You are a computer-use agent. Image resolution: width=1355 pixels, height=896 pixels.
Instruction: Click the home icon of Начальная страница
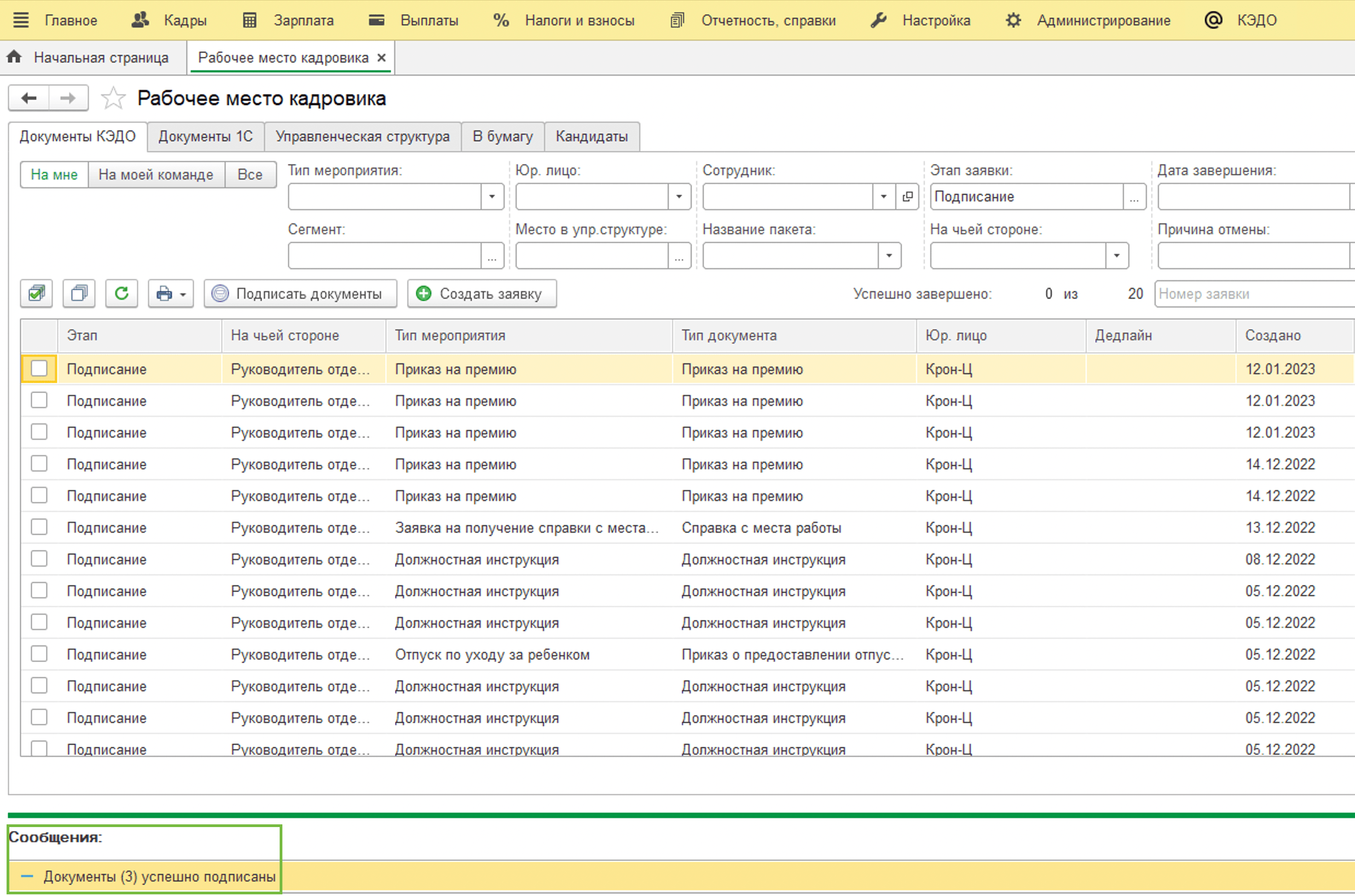pos(14,56)
